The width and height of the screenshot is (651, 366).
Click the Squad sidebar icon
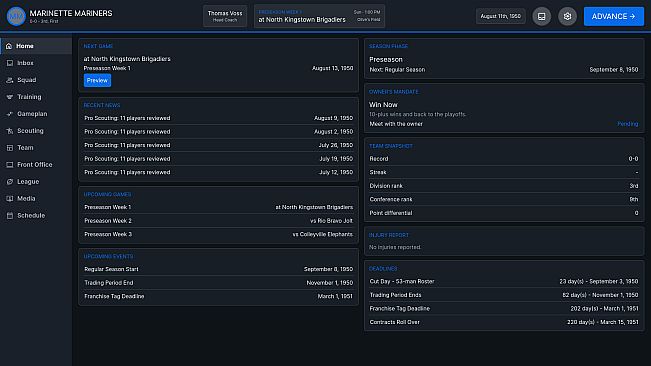pos(10,80)
